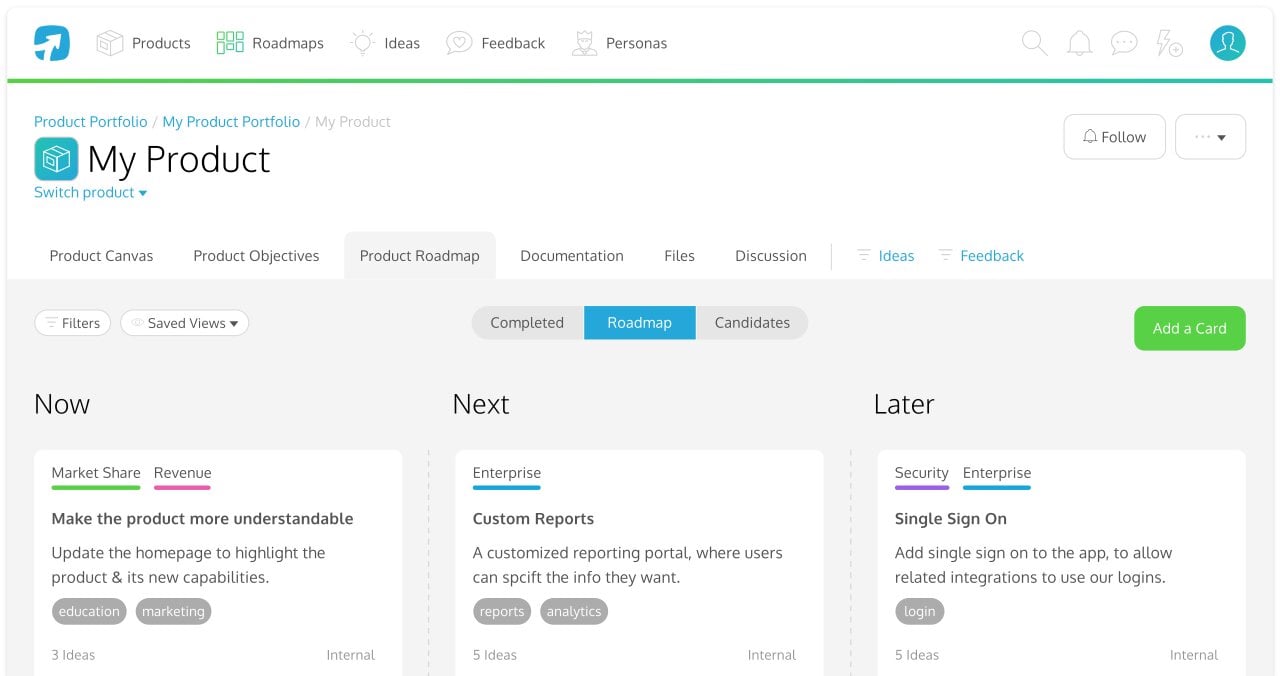Open the more options ellipsis dropdown
1280x676 pixels.
tap(1210, 137)
